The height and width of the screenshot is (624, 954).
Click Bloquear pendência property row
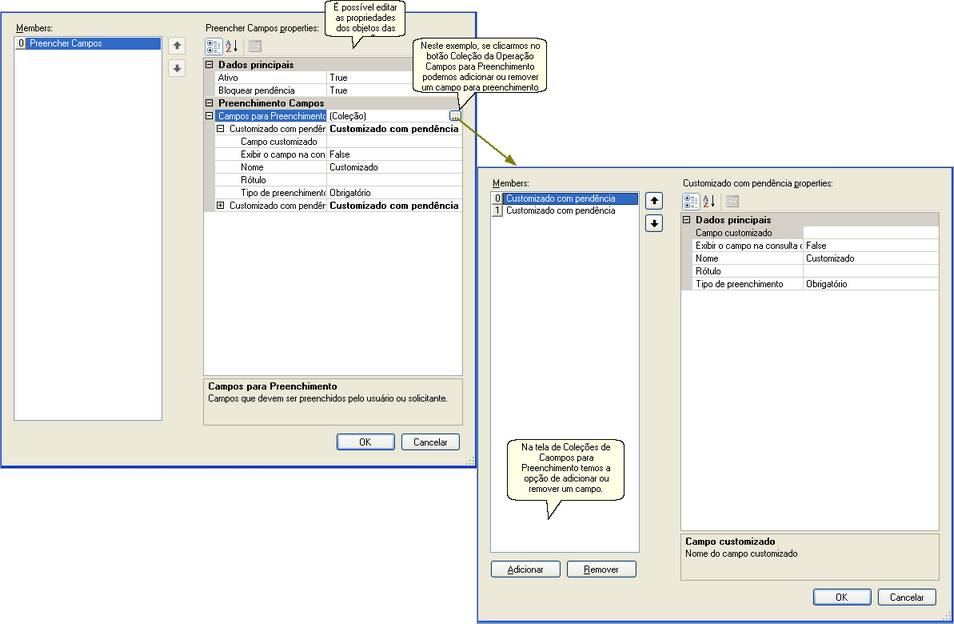click(x=338, y=90)
